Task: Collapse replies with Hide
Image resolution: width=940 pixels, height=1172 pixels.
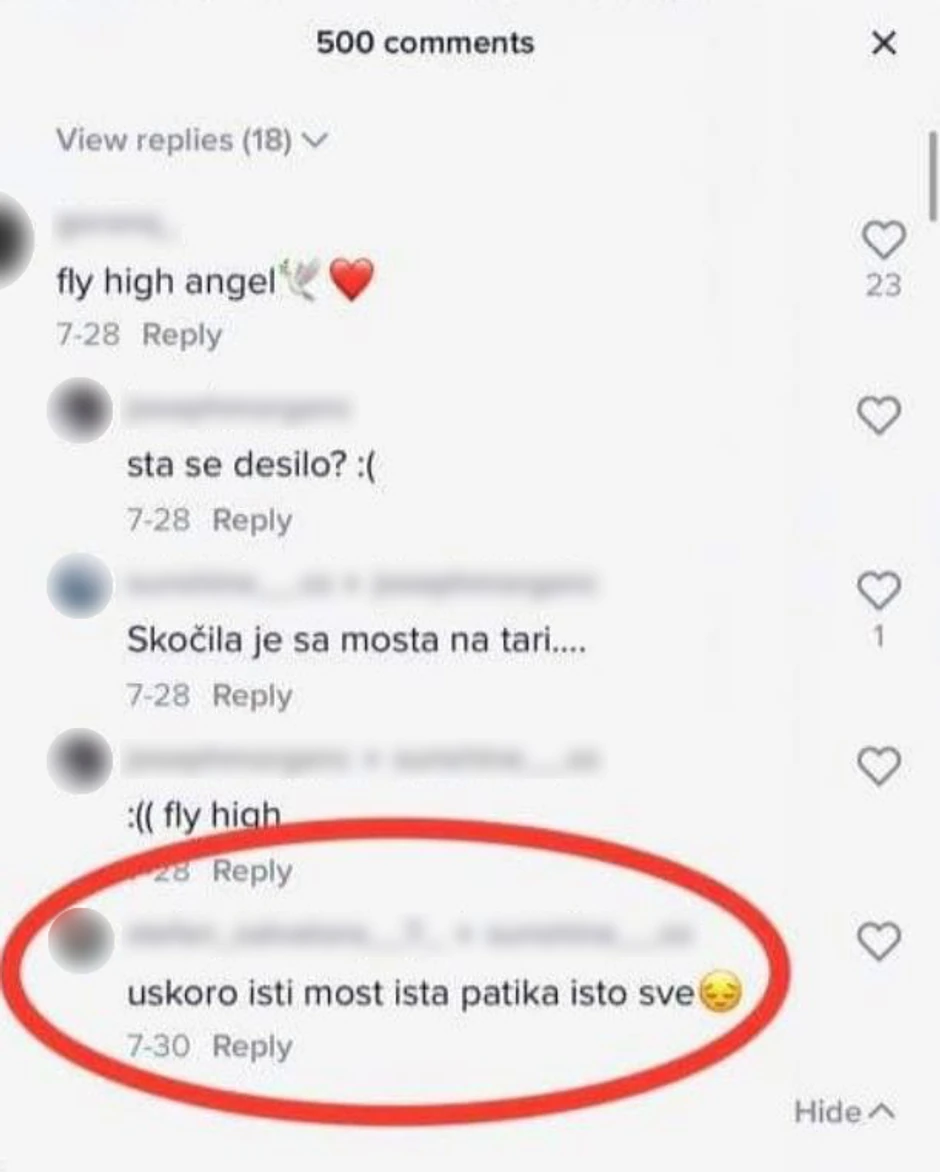Action: pos(844,1112)
